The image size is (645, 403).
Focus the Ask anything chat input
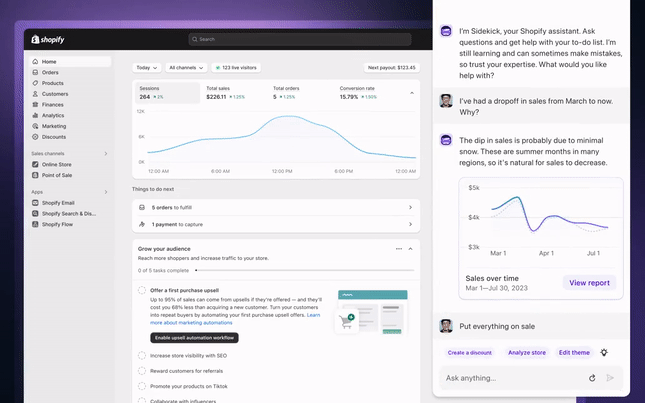pyautogui.click(x=510, y=378)
